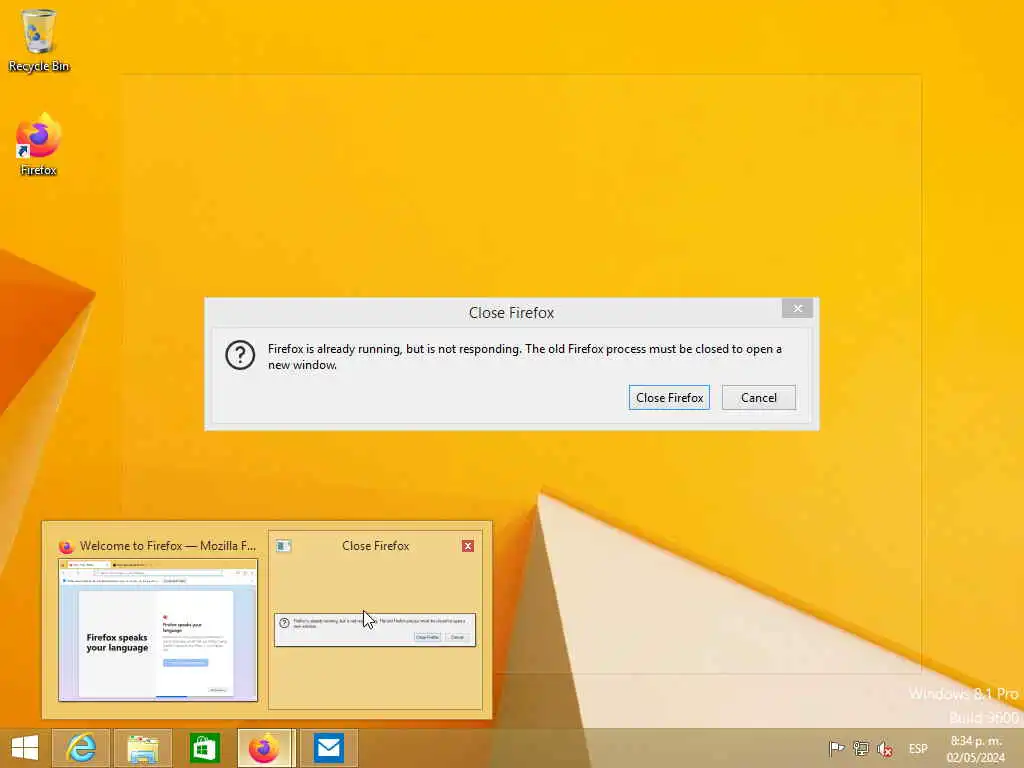The height and width of the screenshot is (768, 1024).
Task: Select the Firefox desktop shortcut
Action: tap(39, 145)
